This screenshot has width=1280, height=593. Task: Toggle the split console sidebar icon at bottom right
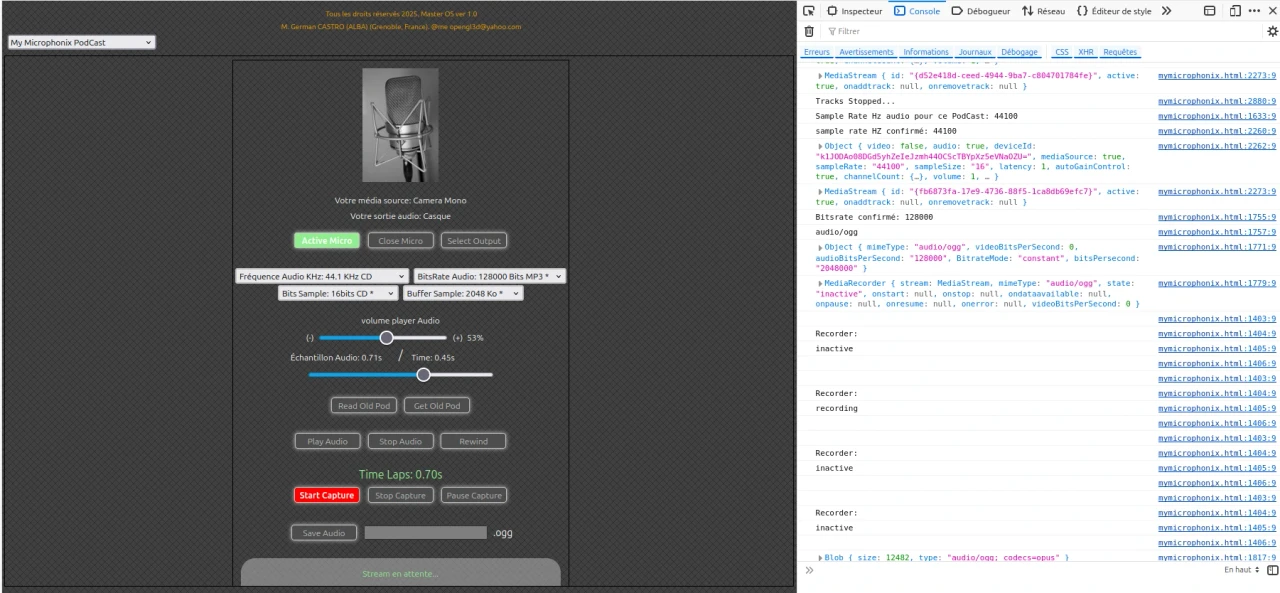coord(1272,570)
